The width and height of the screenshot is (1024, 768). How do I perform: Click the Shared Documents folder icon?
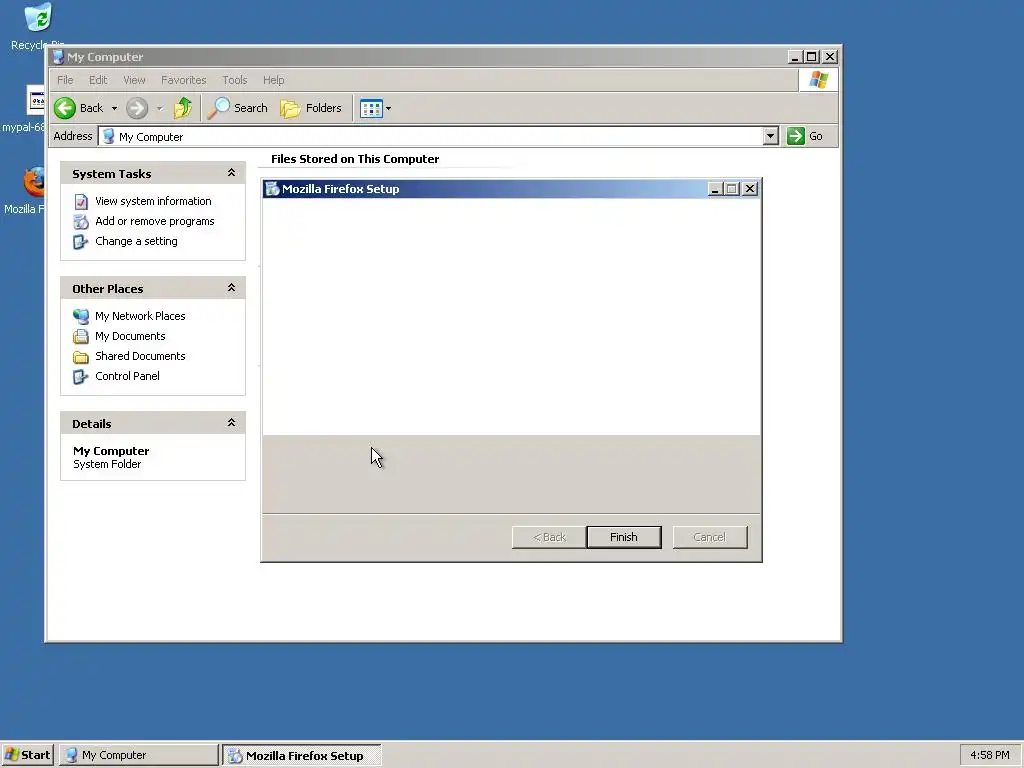pyautogui.click(x=81, y=357)
